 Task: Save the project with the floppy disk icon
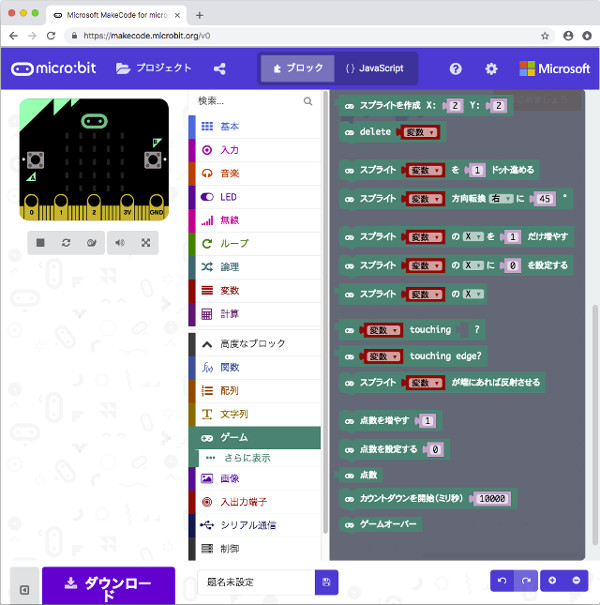[326, 582]
